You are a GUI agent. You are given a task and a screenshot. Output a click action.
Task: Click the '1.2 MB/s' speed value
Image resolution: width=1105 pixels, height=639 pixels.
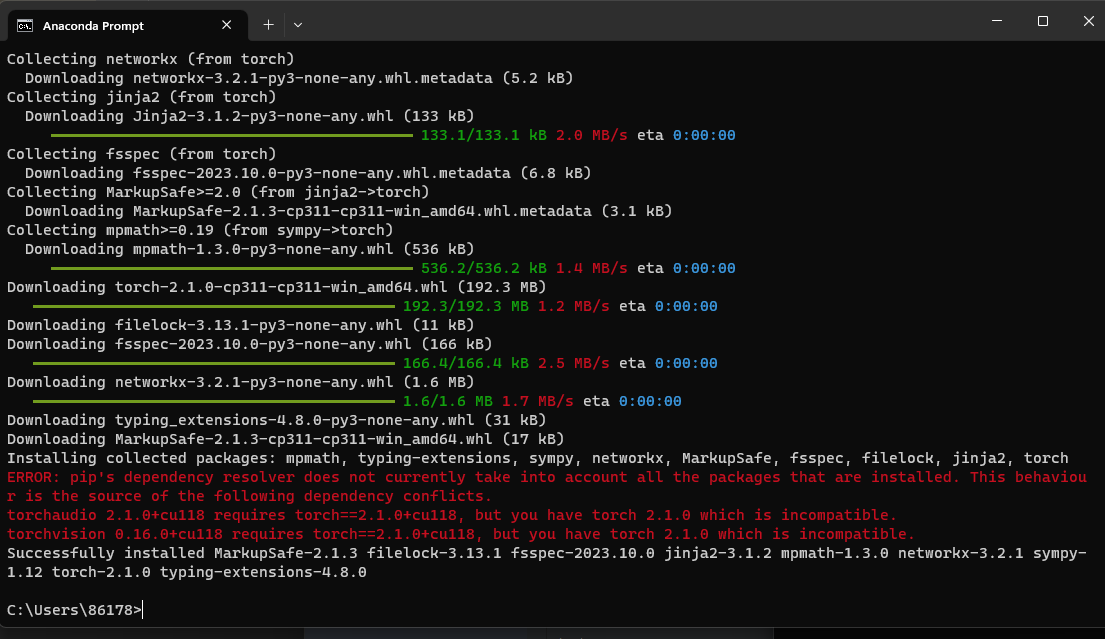click(574, 306)
